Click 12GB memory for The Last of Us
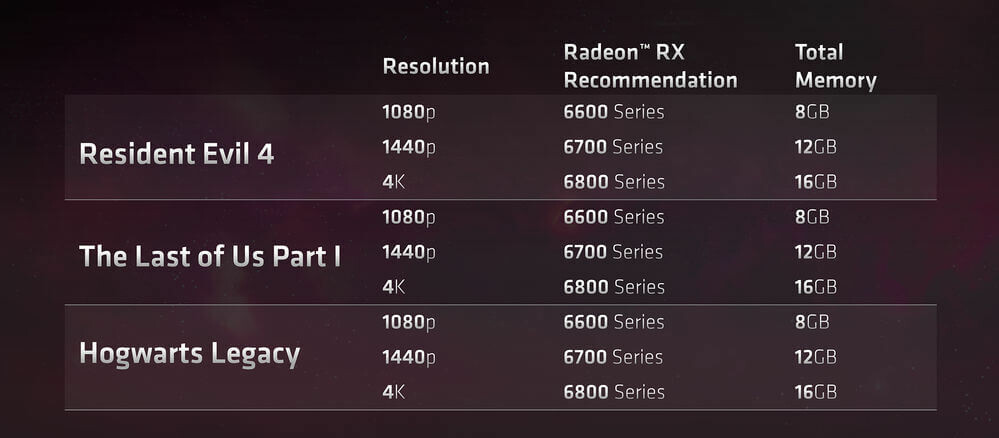999x438 pixels. pos(815,252)
